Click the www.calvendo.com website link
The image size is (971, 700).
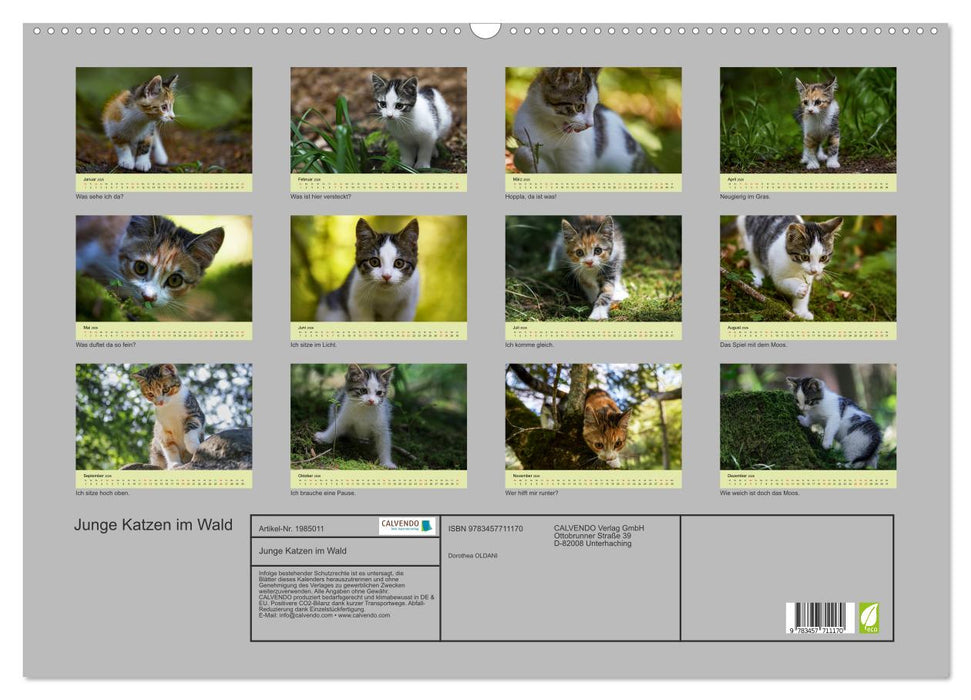(363, 615)
